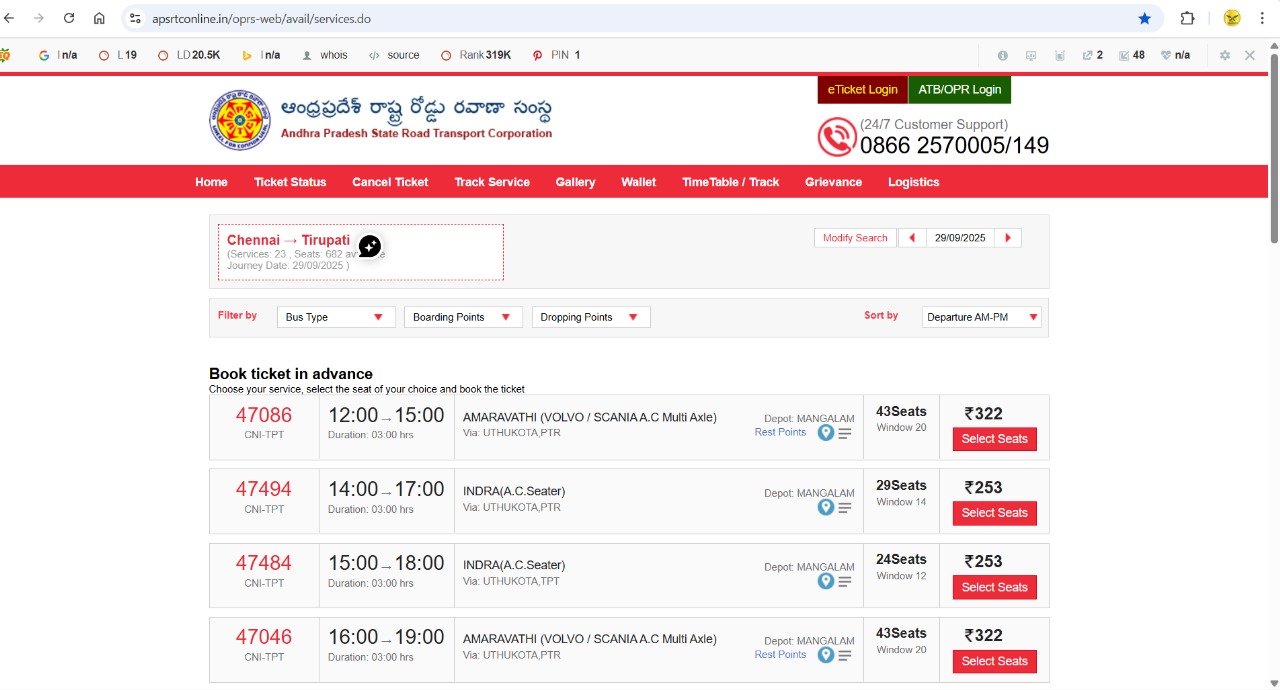Open the TimeTable / Track menu
This screenshot has width=1280, height=690.
pos(729,181)
